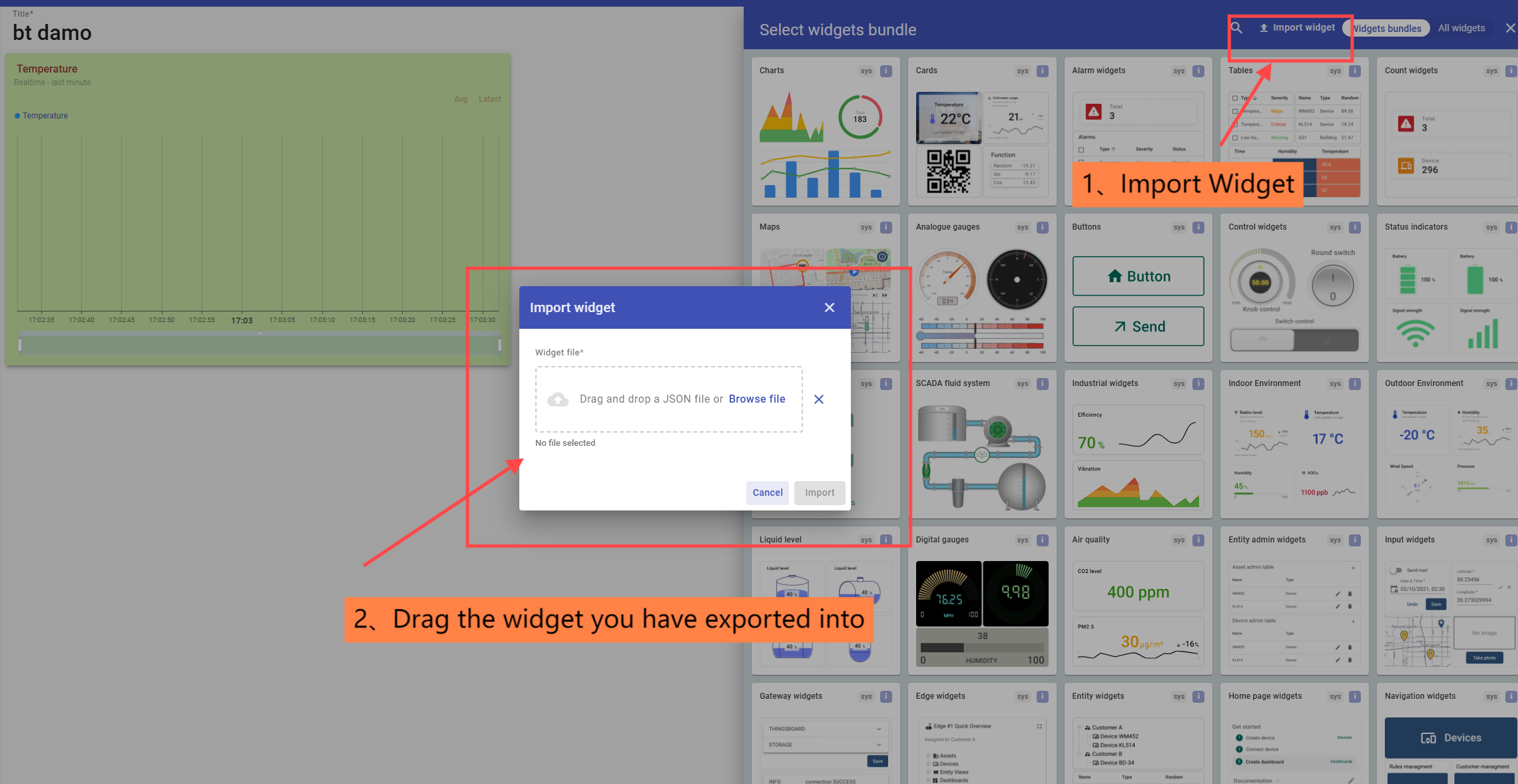Click the cloud upload icon in drop zone
This screenshot has width=1518, height=784.
click(558, 399)
